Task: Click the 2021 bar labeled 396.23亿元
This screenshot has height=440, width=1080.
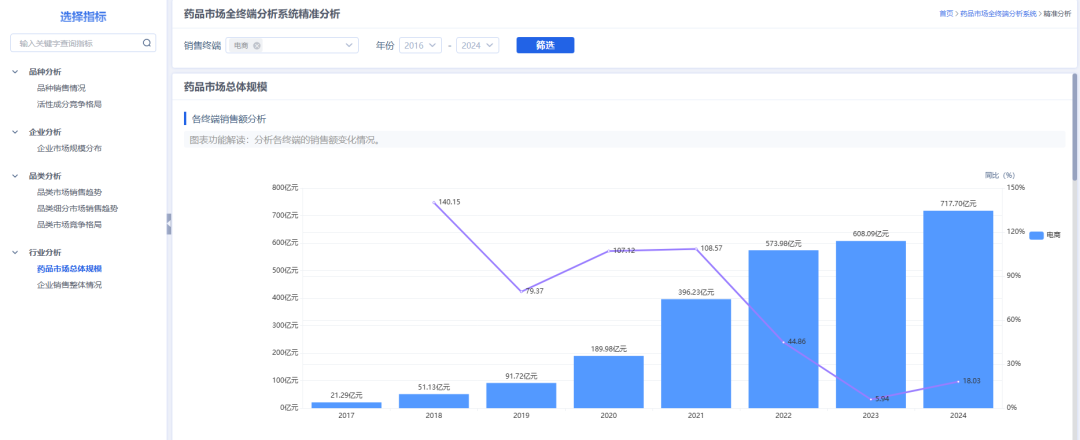Action: pos(696,353)
